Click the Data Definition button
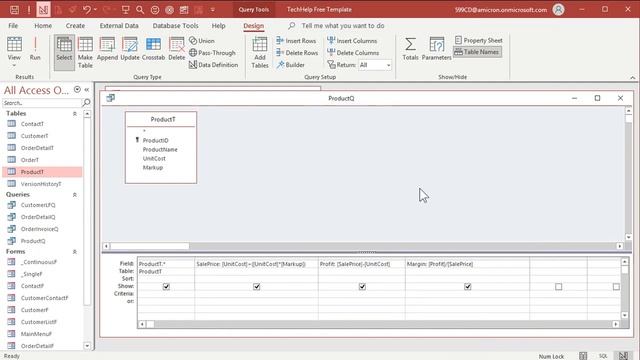 click(x=213, y=64)
